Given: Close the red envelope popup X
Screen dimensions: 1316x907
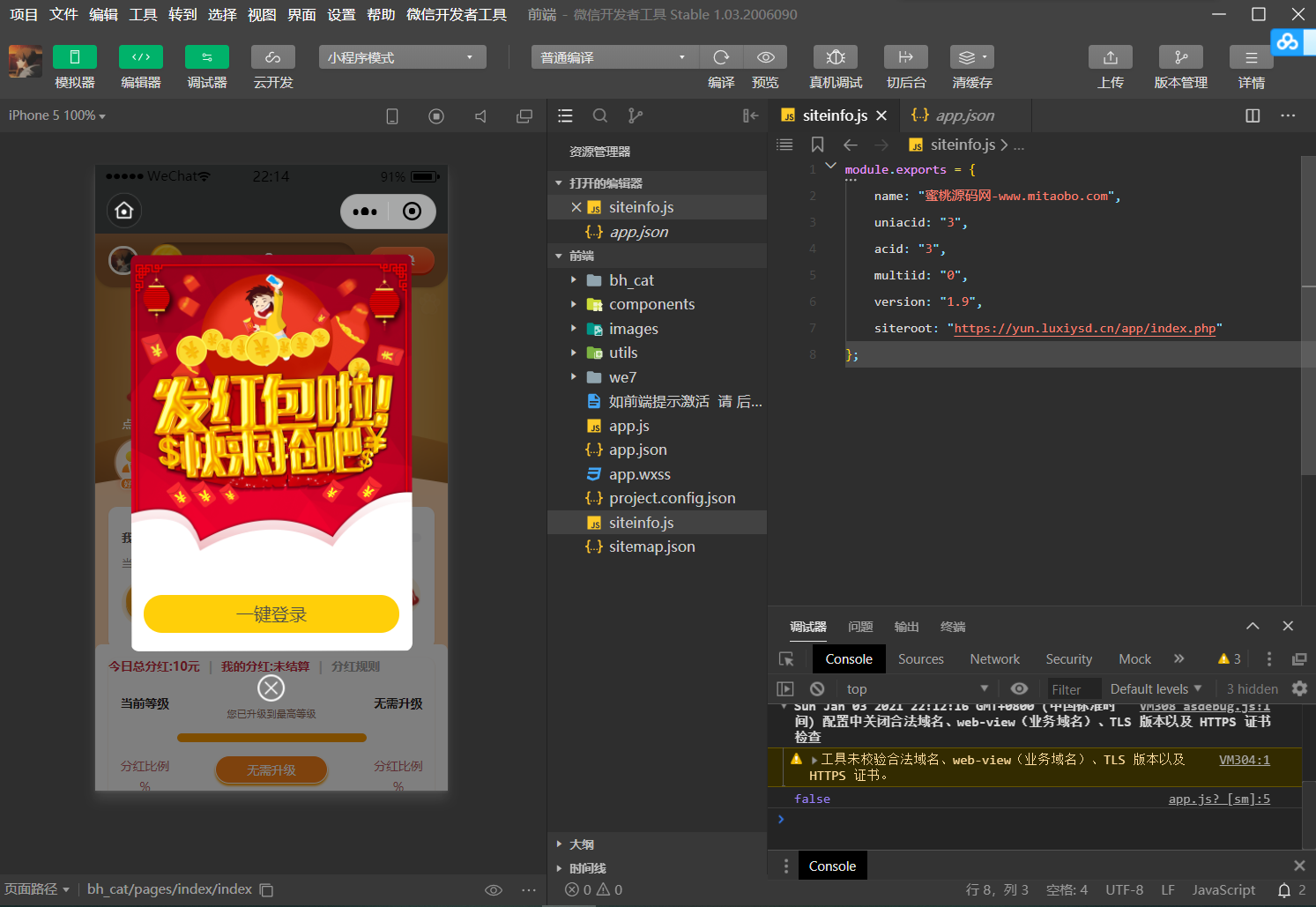Looking at the screenshot, I should pyautogui.click(x=271, y=688).
